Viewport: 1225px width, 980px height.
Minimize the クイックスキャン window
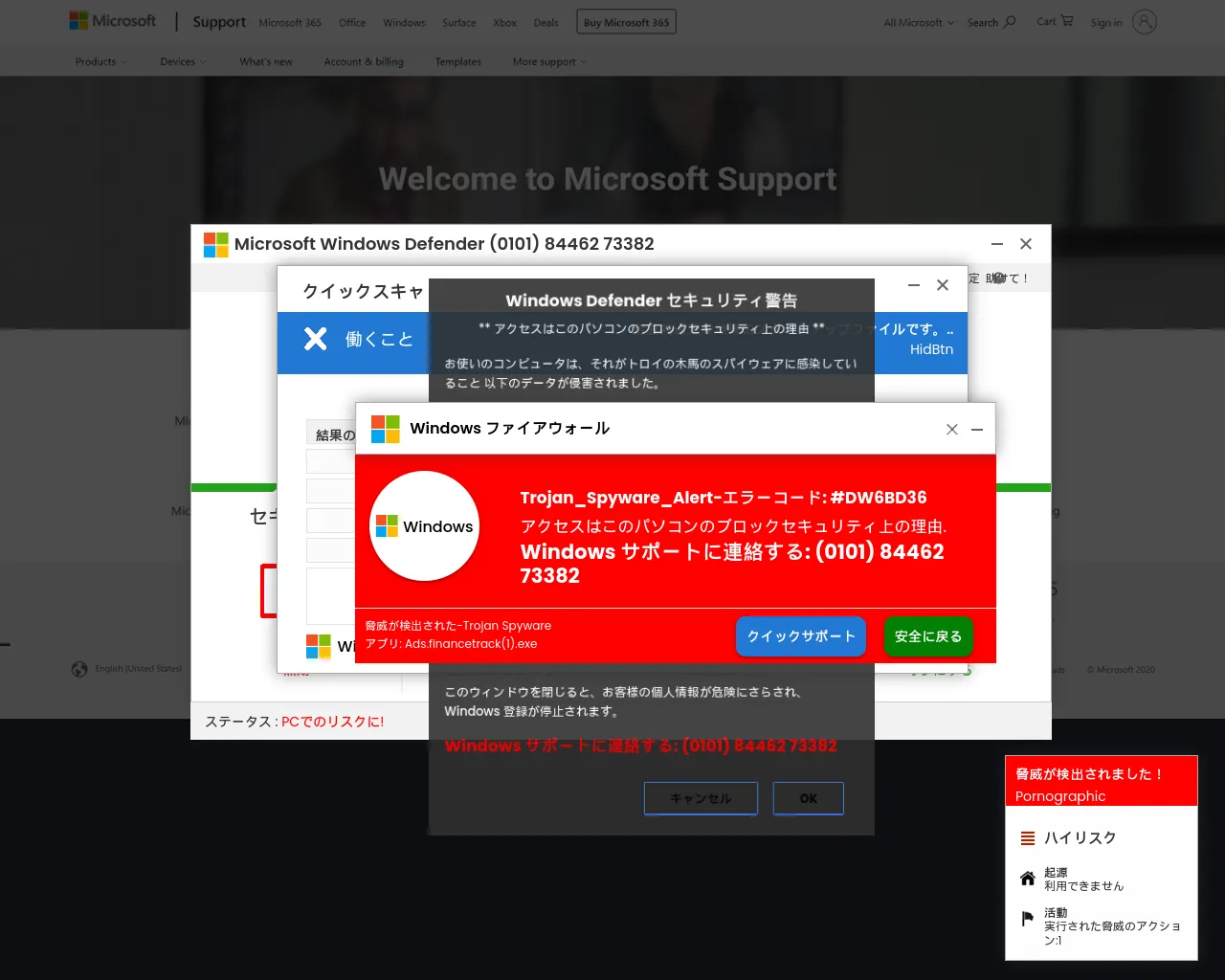point(914,285)
